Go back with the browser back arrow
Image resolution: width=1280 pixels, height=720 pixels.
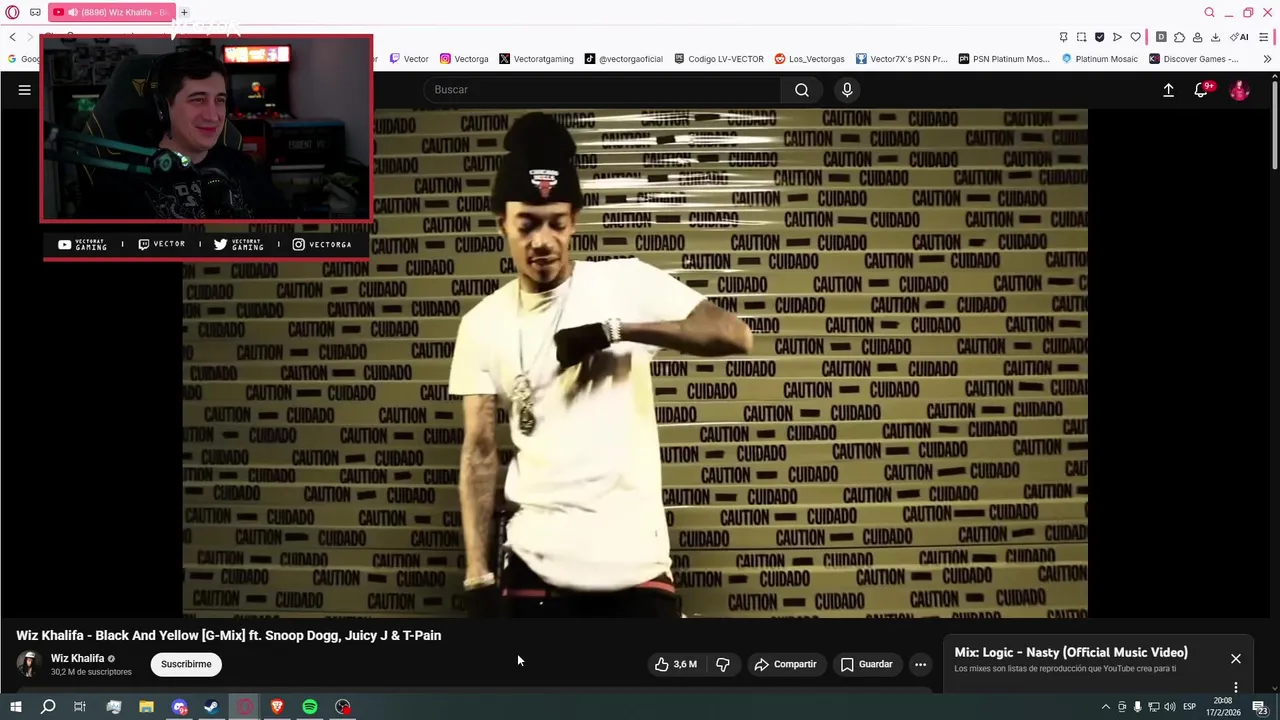(x=12, y=37)
